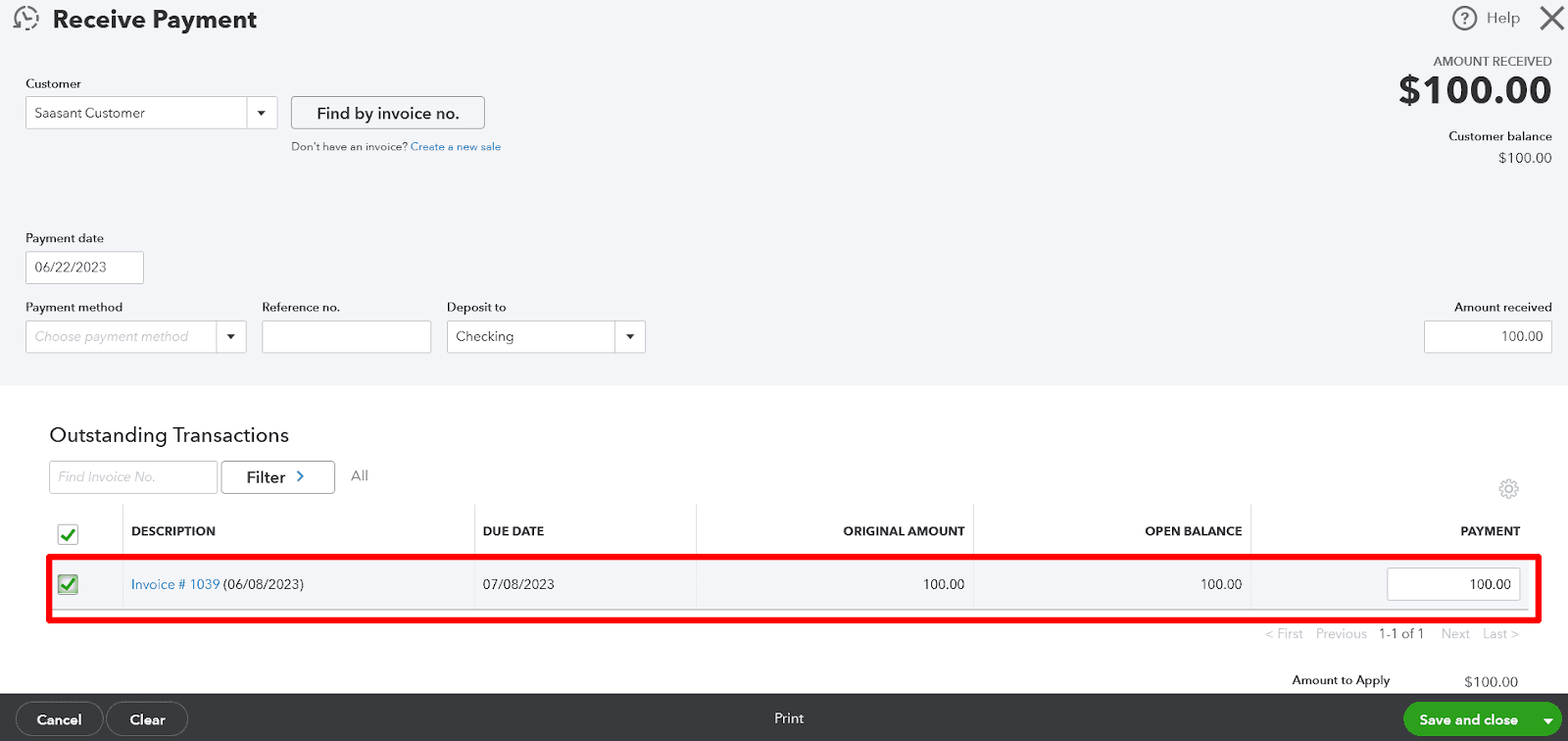
Task: Click the Cancel button
Action: click(59, 719)
